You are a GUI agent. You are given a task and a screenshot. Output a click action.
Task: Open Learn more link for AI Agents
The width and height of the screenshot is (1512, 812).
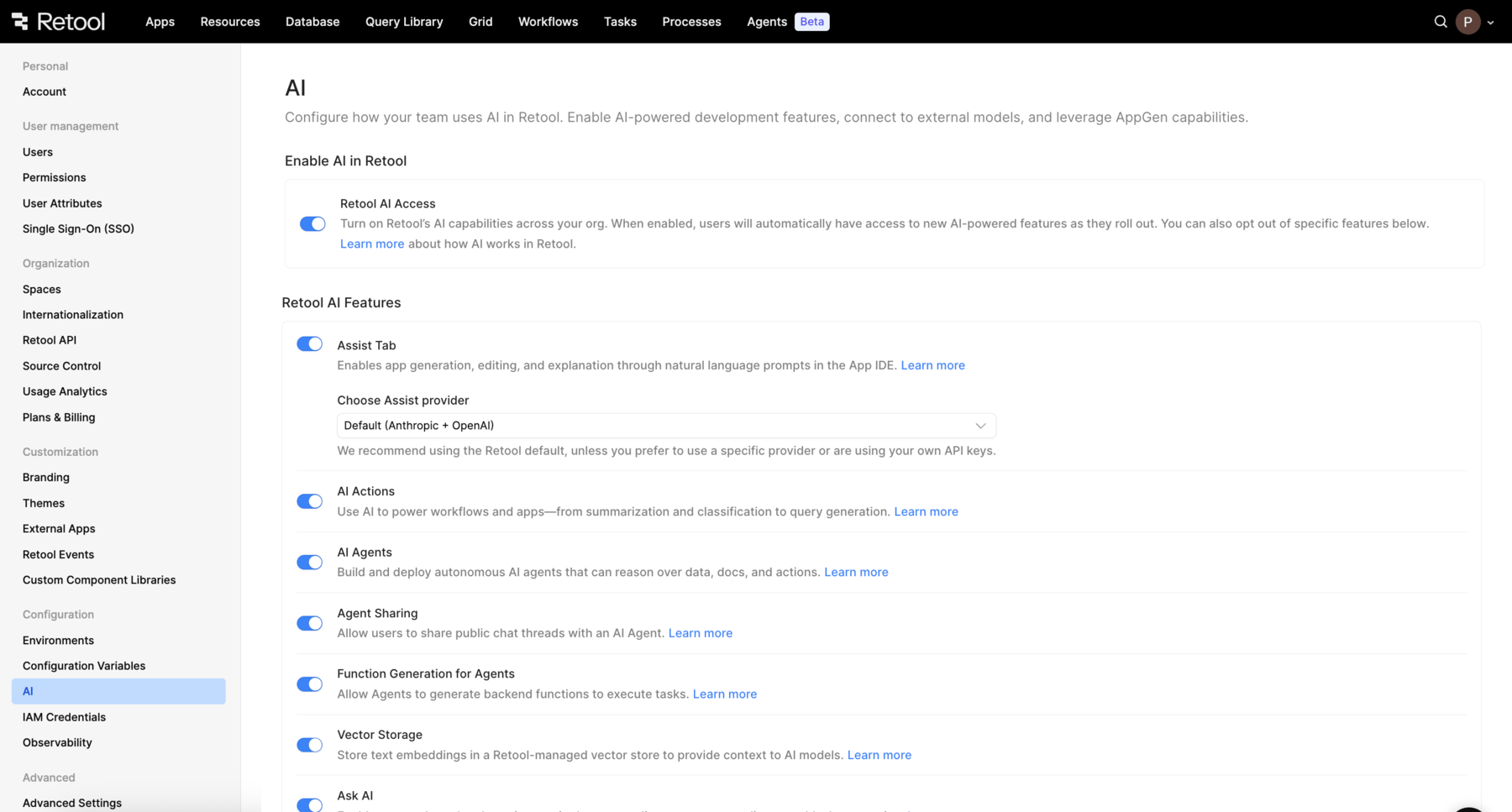tap(855, 572)
